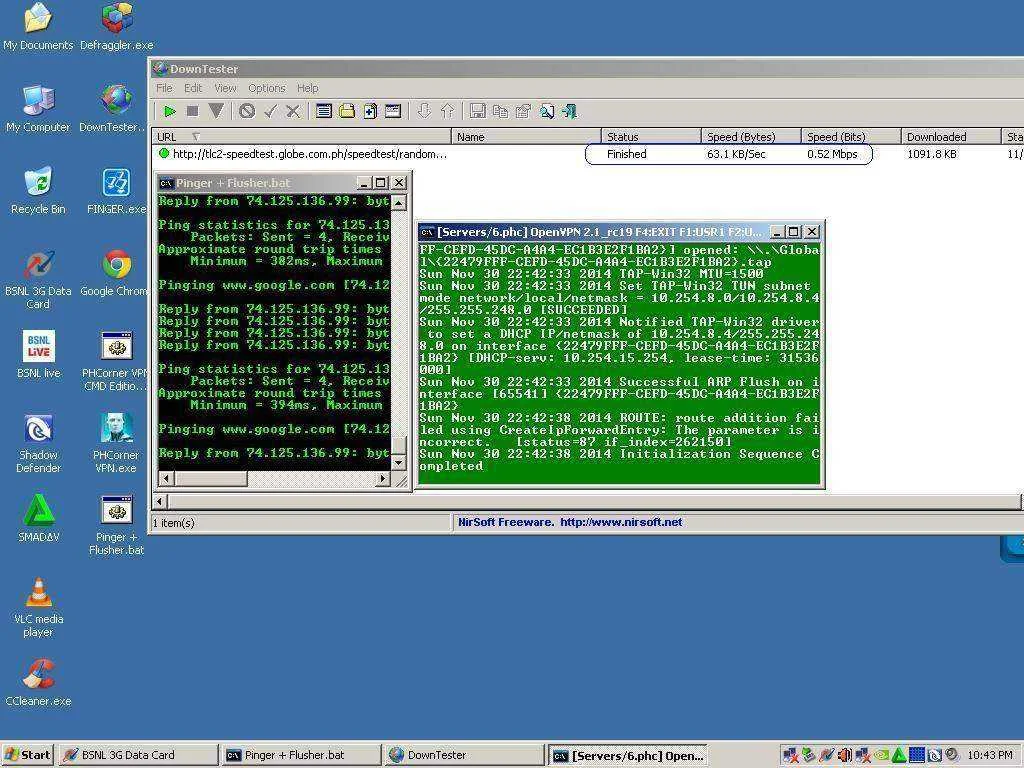Select the BSNL 3G Data Card desktop icon
The height and width of the screenshot is (768, 1024).
(x=38, y=280)
